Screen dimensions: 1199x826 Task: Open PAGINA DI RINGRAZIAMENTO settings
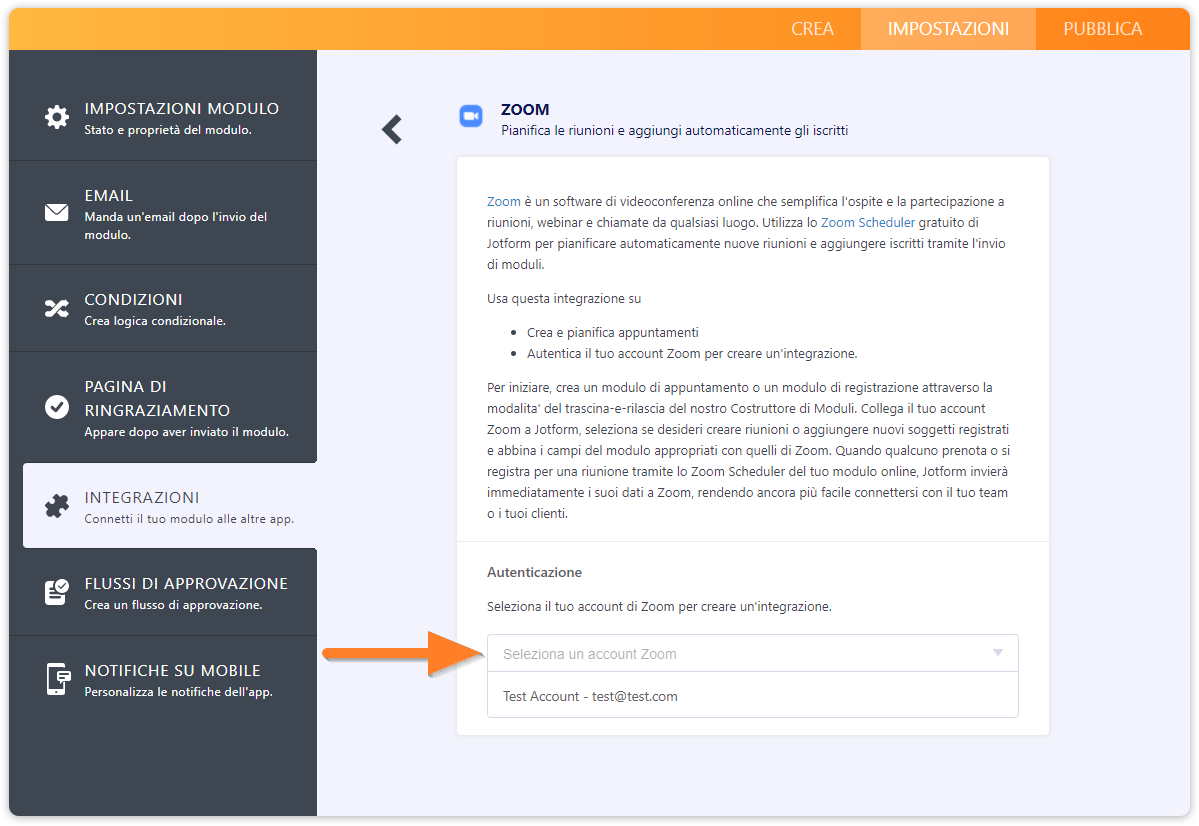point(163,408)
